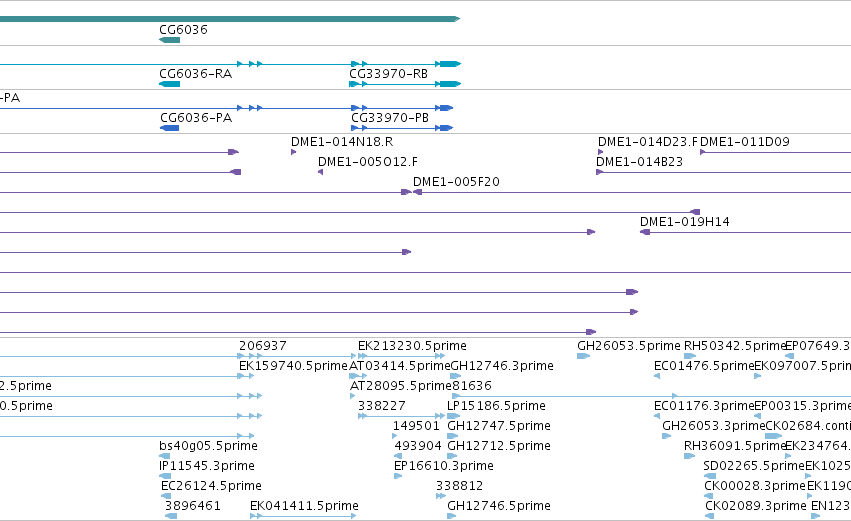
Task: Select RH36091.5prime EST label
Action: coord(735,446)
